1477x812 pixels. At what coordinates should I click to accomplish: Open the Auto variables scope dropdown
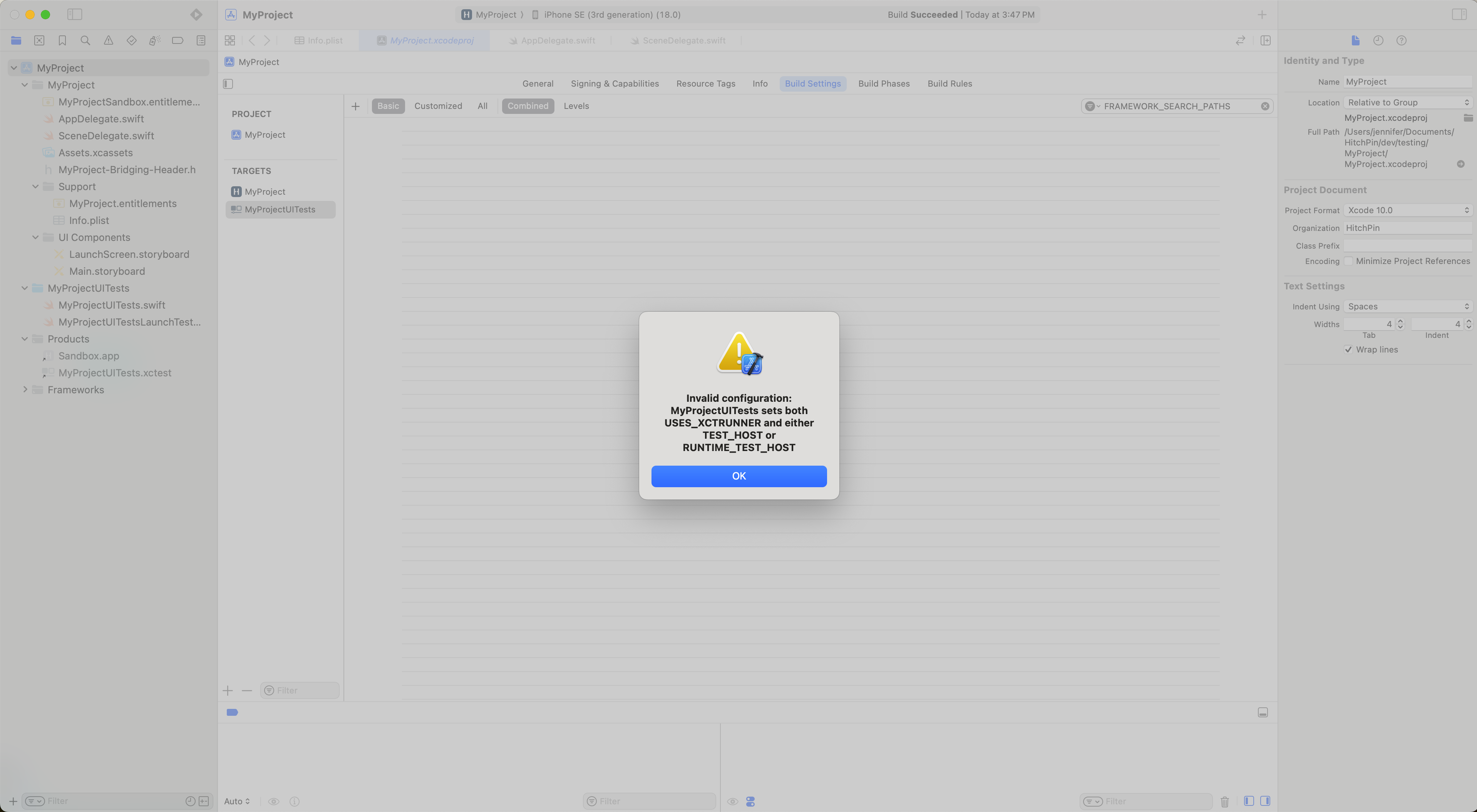click(x=237, y=801)
